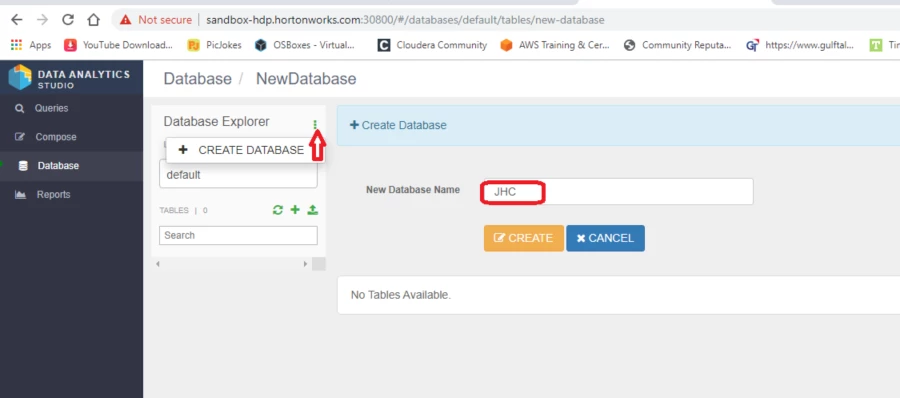Click the TABLES count label
Image resolution: width=900 pixels, height=398 pixels.
click(x=183, y=211)
